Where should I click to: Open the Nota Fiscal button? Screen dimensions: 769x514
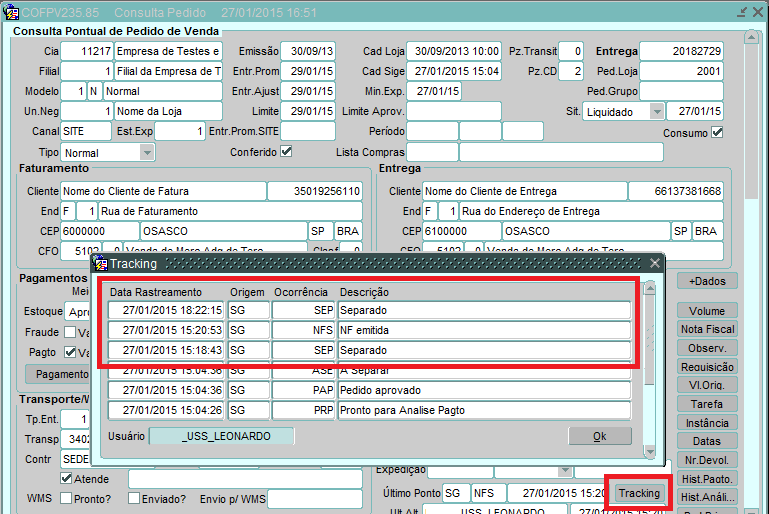coord(707,329)
